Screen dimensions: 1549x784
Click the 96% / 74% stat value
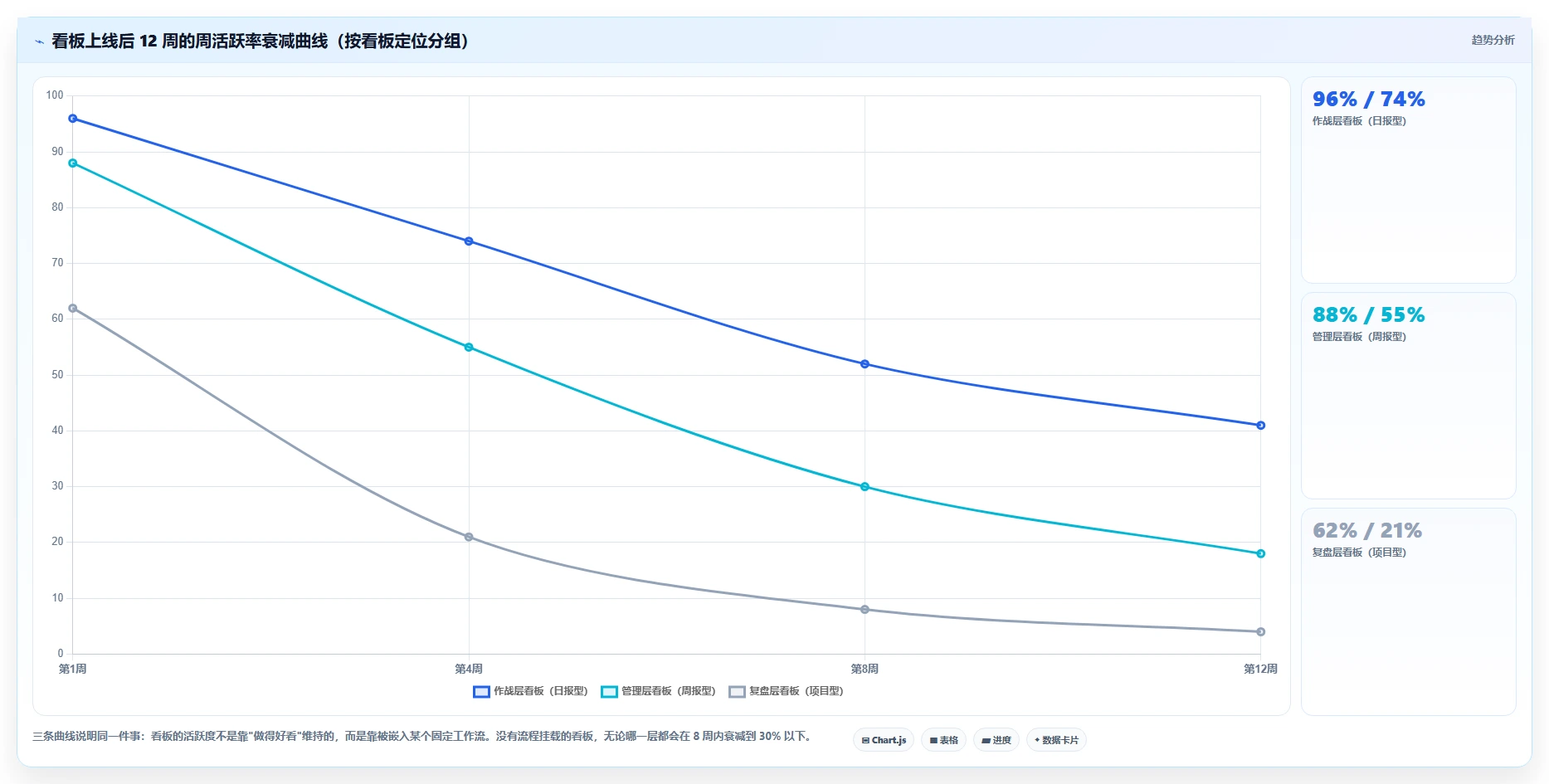click(x=1368, y=100)
